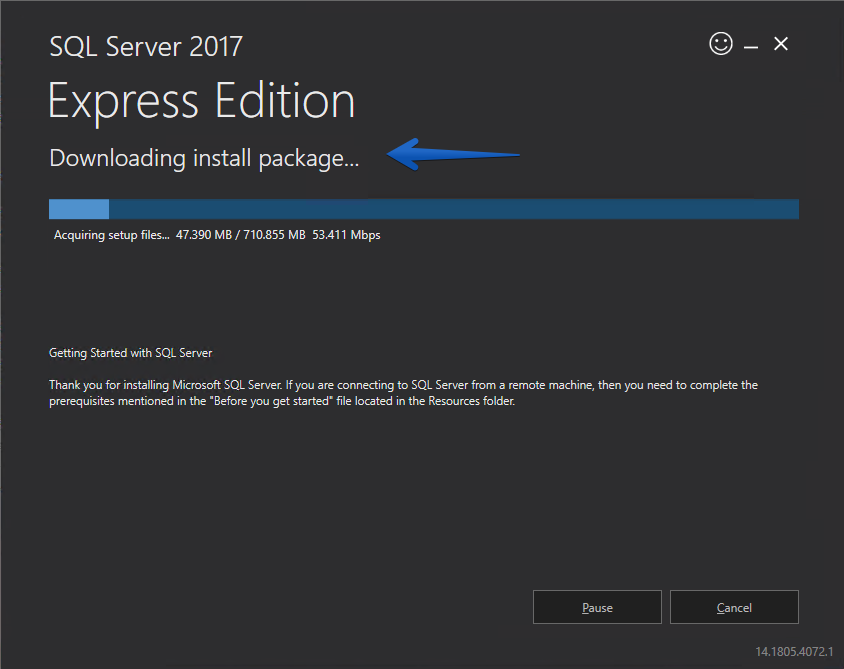
Task: Click the filled portion of progress bar
Action: click(79, 209)
